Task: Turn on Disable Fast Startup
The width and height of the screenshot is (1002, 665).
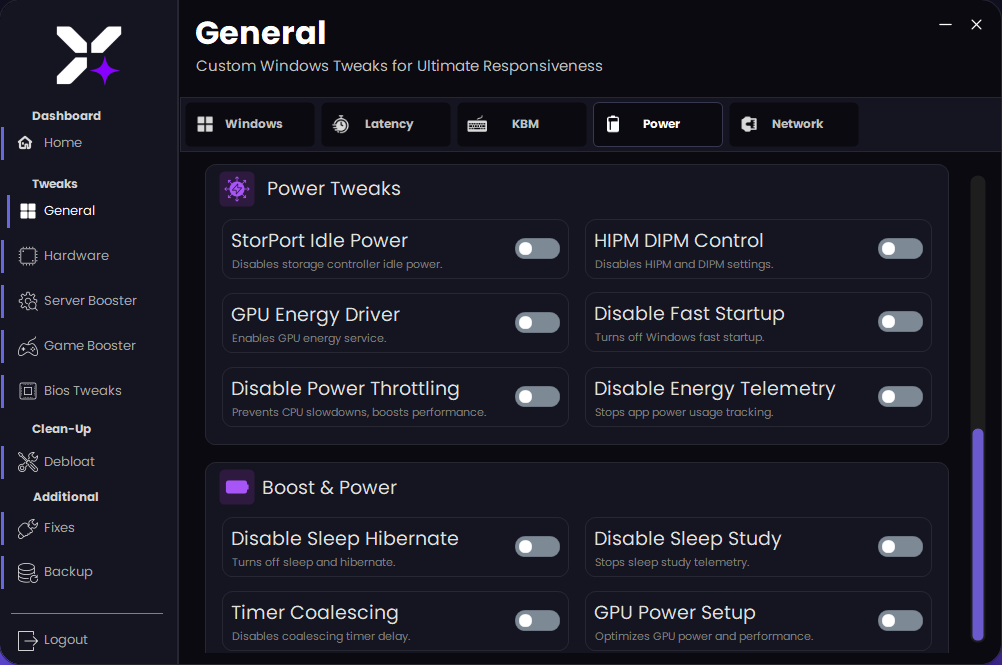Action: 900,322
